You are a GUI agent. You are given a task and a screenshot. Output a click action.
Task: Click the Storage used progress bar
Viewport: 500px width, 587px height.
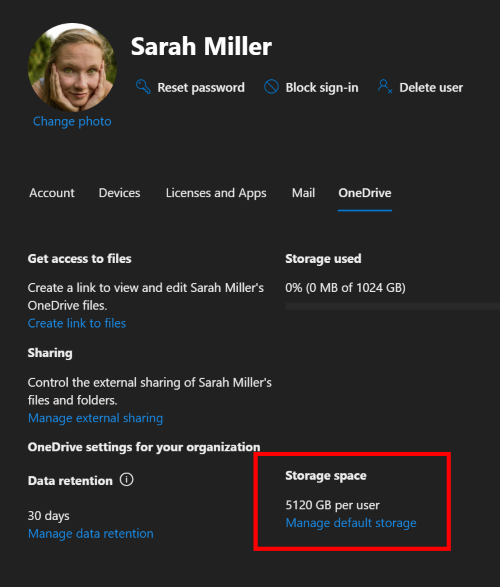click(393, 307)
